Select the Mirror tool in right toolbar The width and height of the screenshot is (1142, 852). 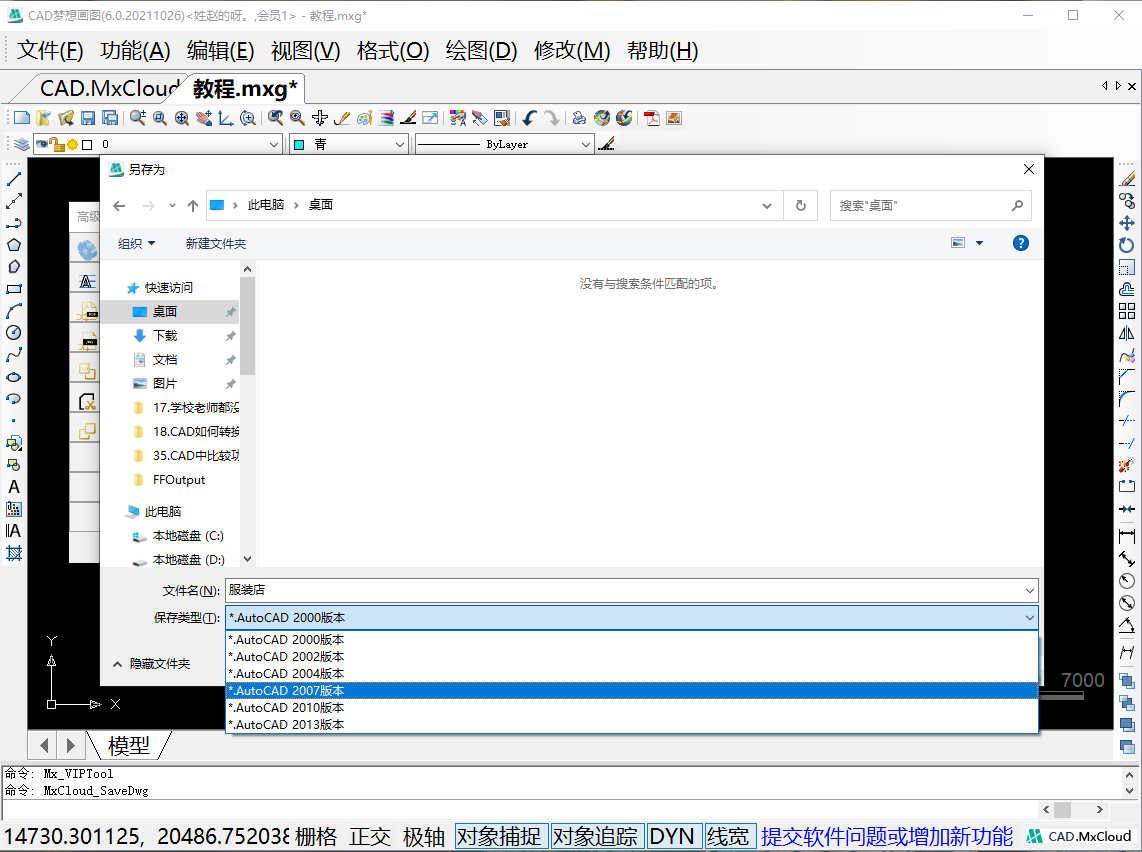click(1127, 333)
